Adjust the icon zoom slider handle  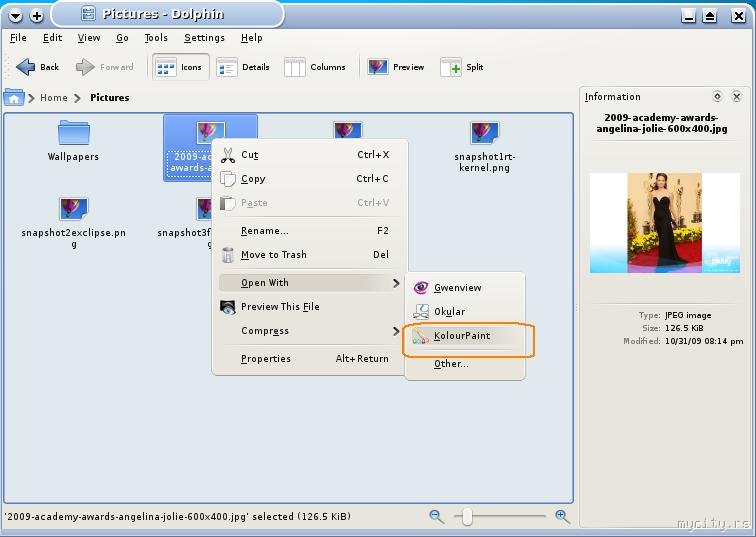coord(466,517)
